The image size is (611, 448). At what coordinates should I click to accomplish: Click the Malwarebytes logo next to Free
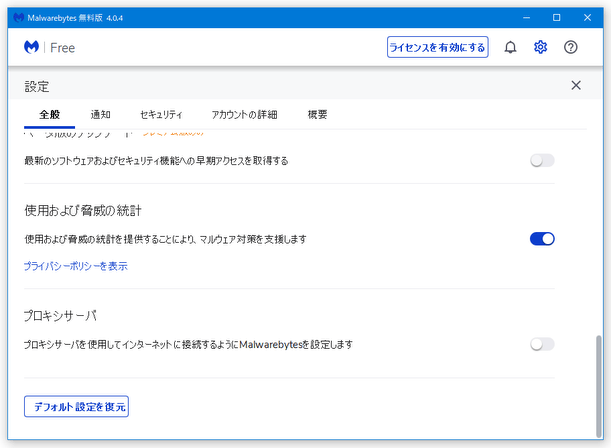pyautogui.click(x=31, y=47)
